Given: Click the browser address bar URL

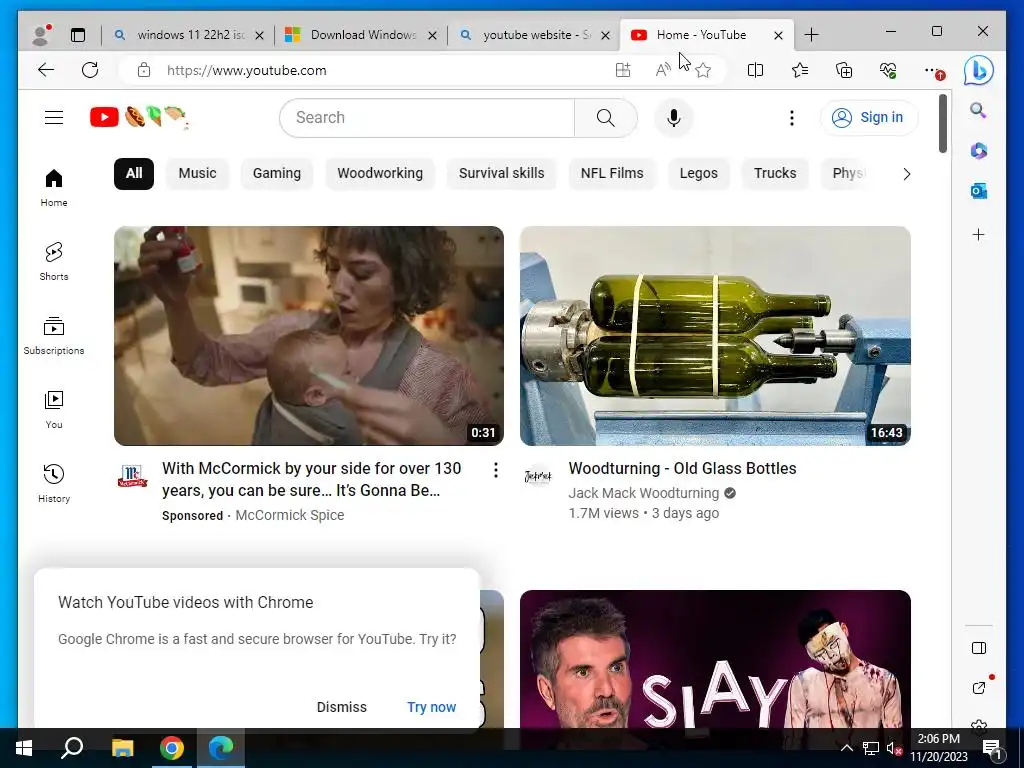Looking at the screenshot, I should click(247, 71).
